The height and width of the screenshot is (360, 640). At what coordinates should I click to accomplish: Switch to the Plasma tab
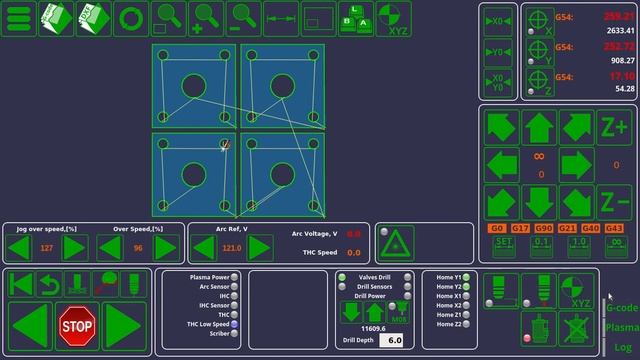[x=622, y=328]
